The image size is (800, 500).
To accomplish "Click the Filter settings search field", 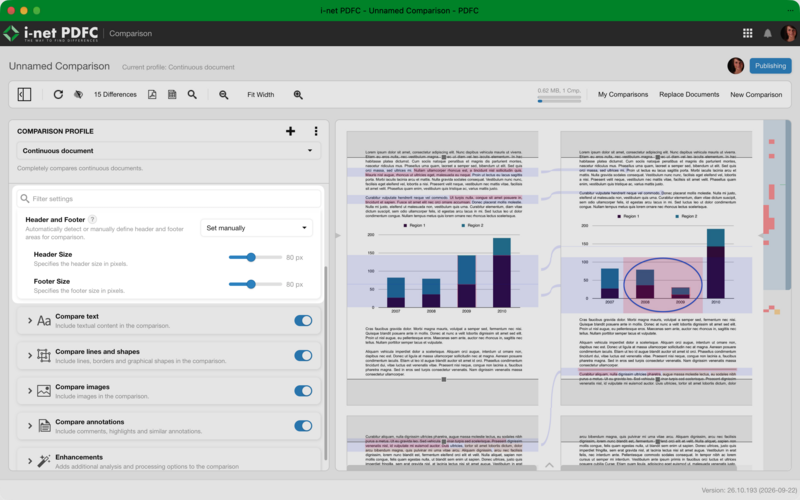I will [168, 198].
